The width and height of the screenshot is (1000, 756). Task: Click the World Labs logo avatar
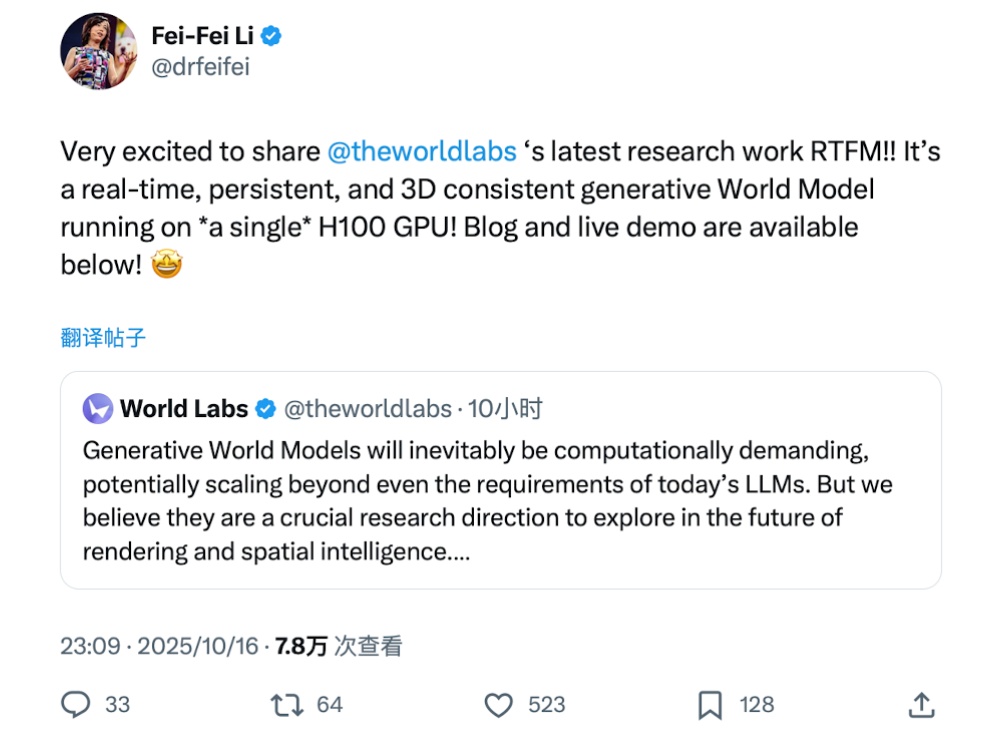[x=98, y=408]
